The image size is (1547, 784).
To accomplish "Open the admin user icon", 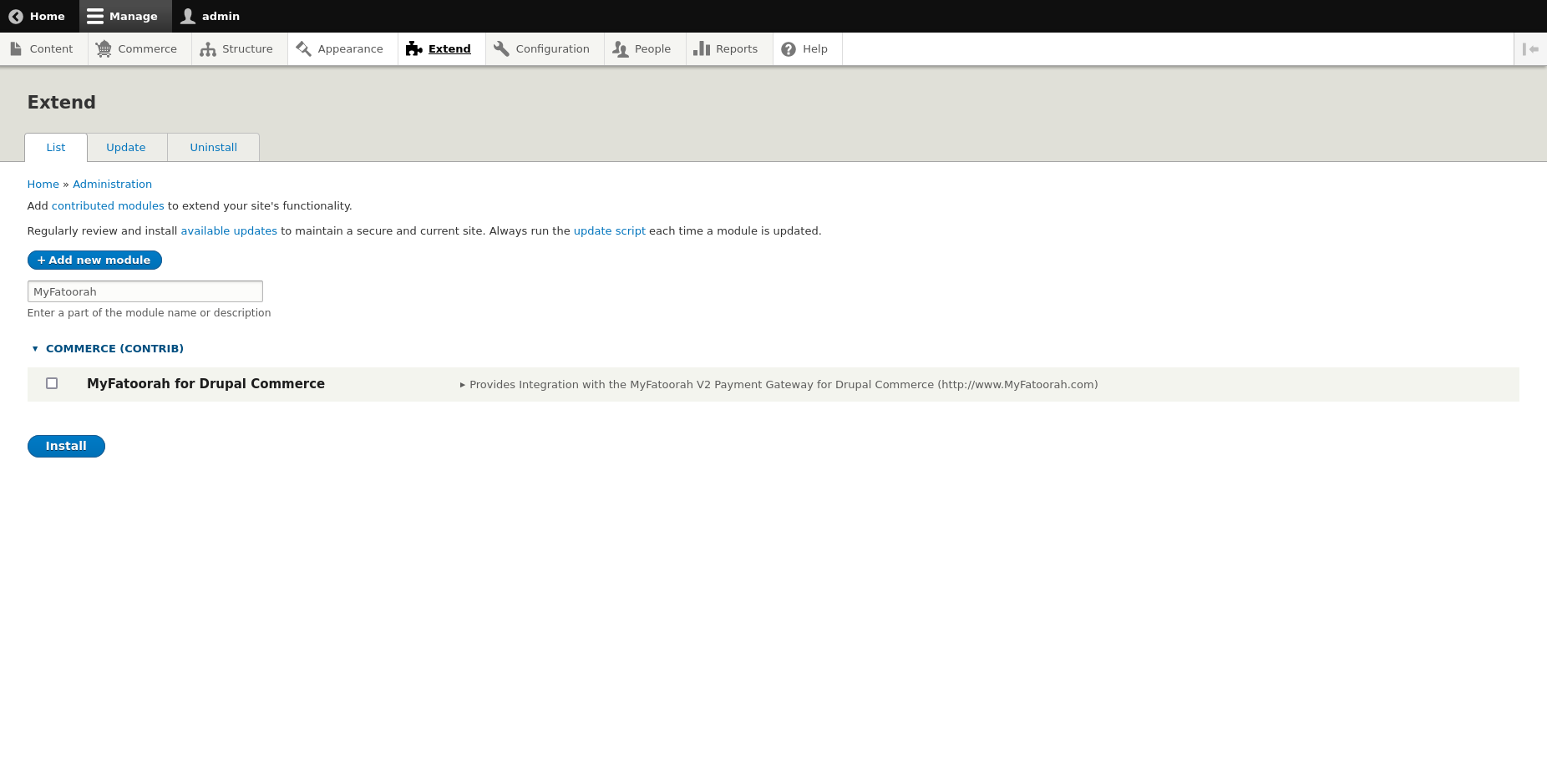I will click(188, 16).
